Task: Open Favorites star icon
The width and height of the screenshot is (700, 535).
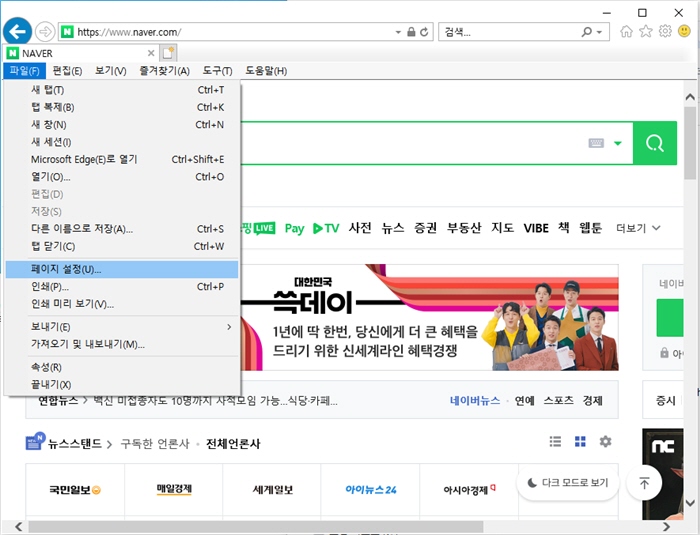Action: 646,31
